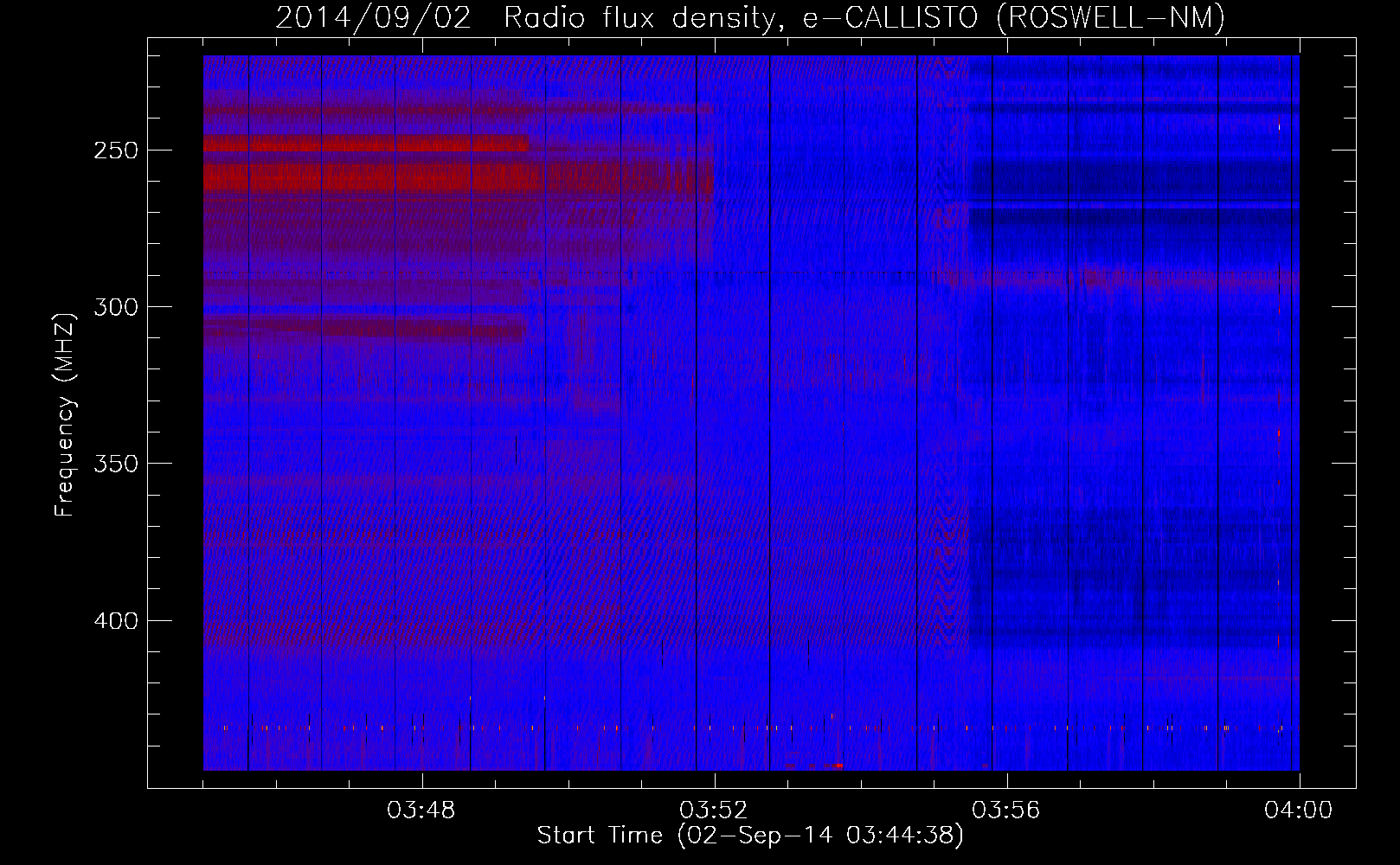
Task: Click the 04:00 time tick label
Action: [x=1299, y=811]
